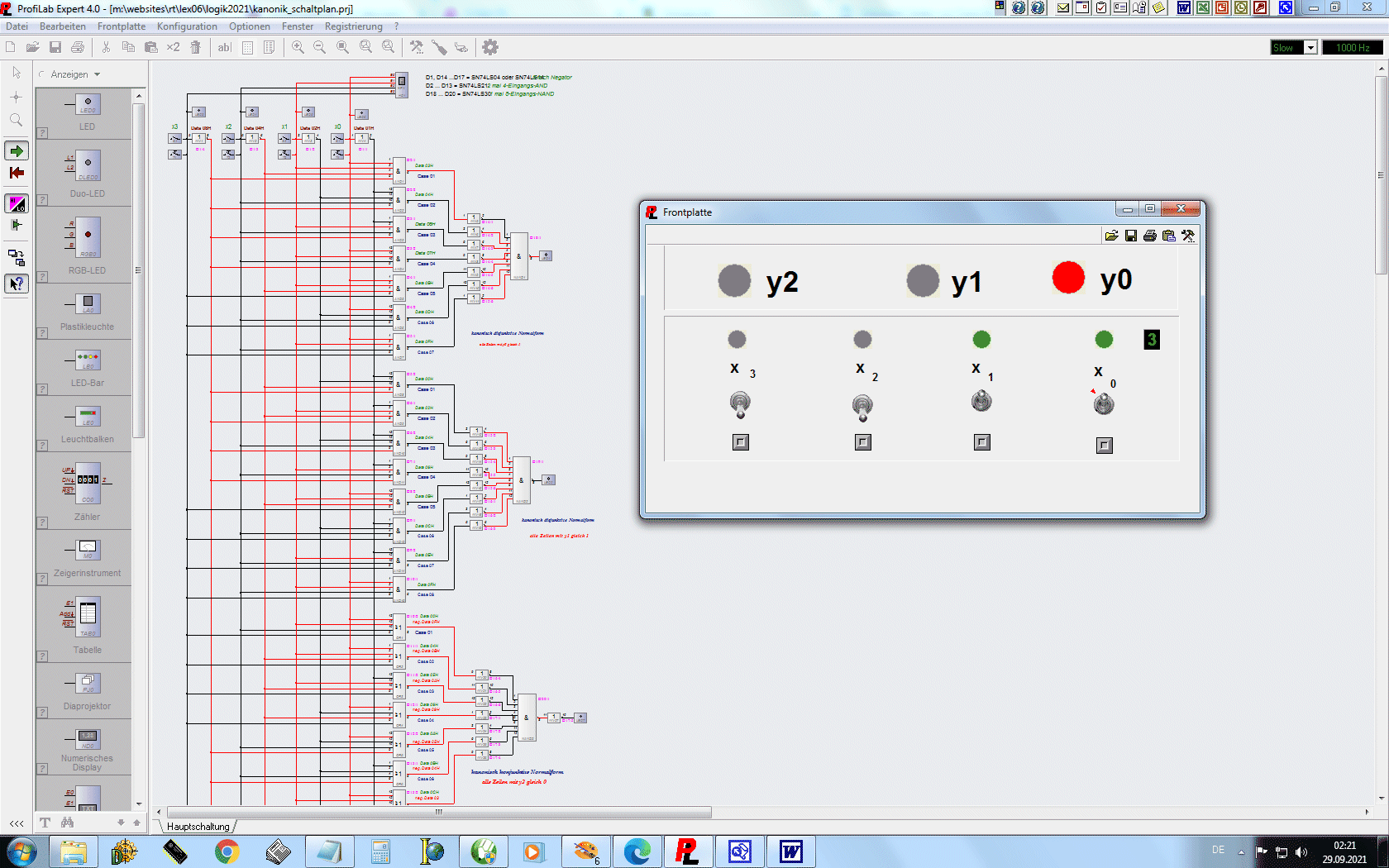Open the help ? for Plastikleuchte
1389x868 pixels.
pyautogui.click(x=42, y=333)
